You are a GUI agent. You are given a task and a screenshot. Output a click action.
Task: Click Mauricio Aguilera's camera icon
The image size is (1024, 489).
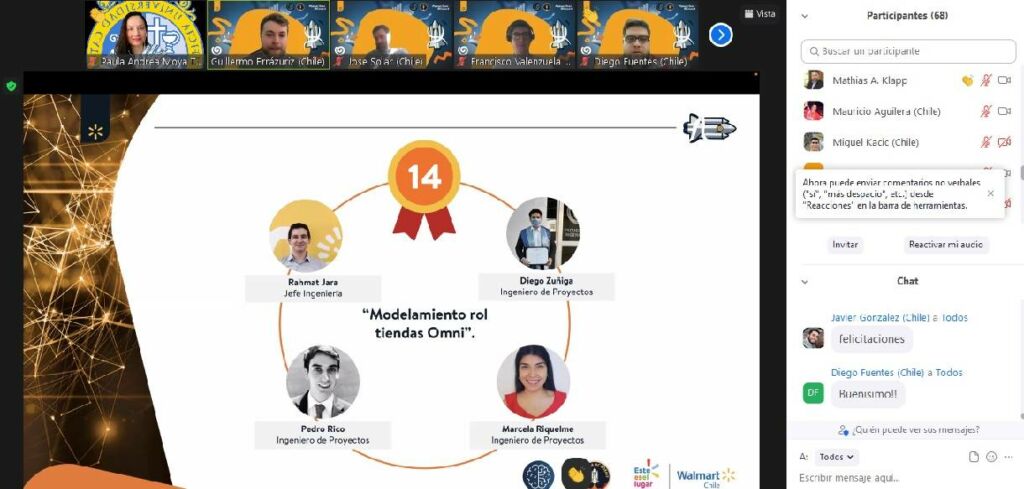1004,111
